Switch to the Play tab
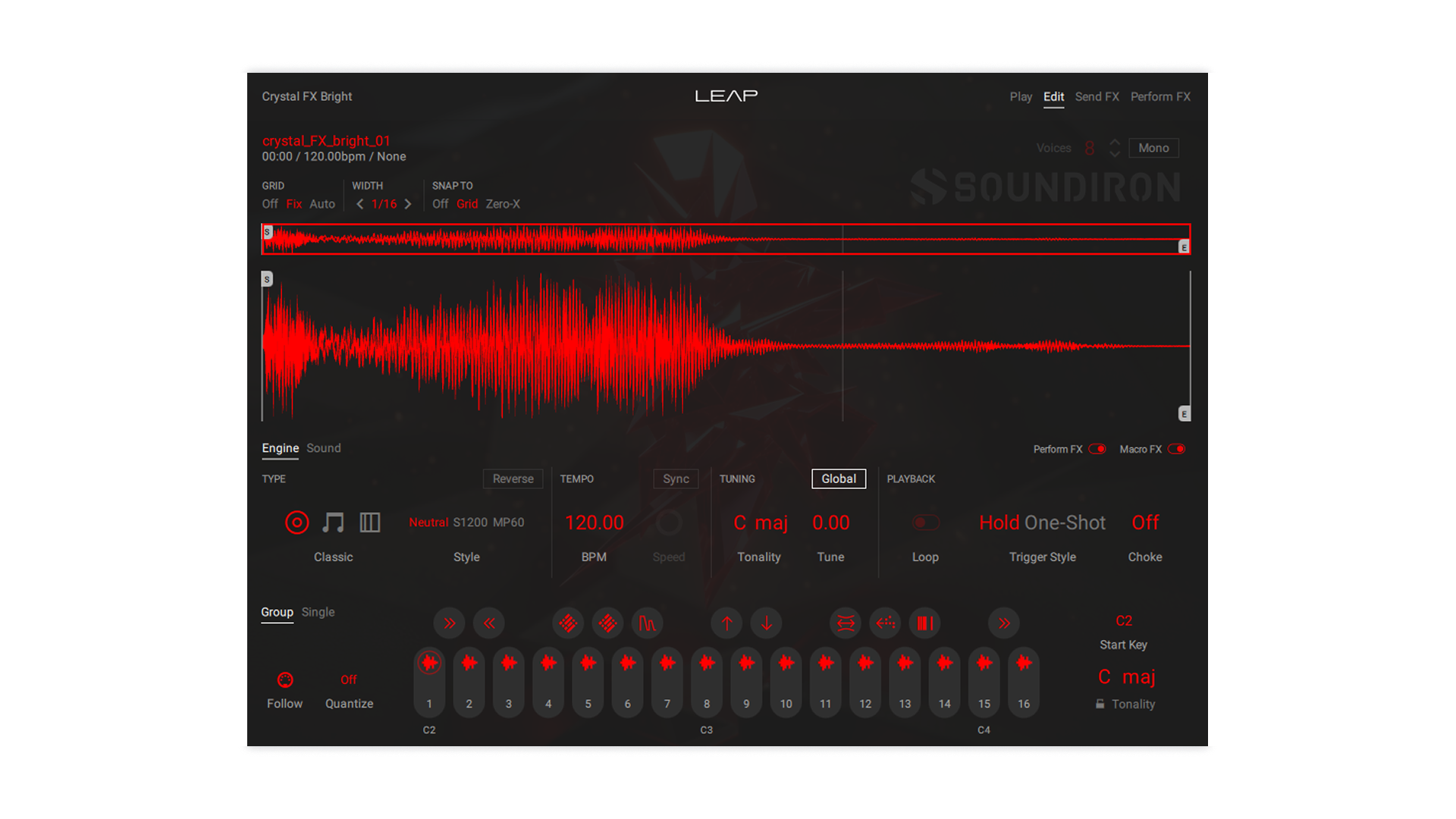 pos(1021,96)
